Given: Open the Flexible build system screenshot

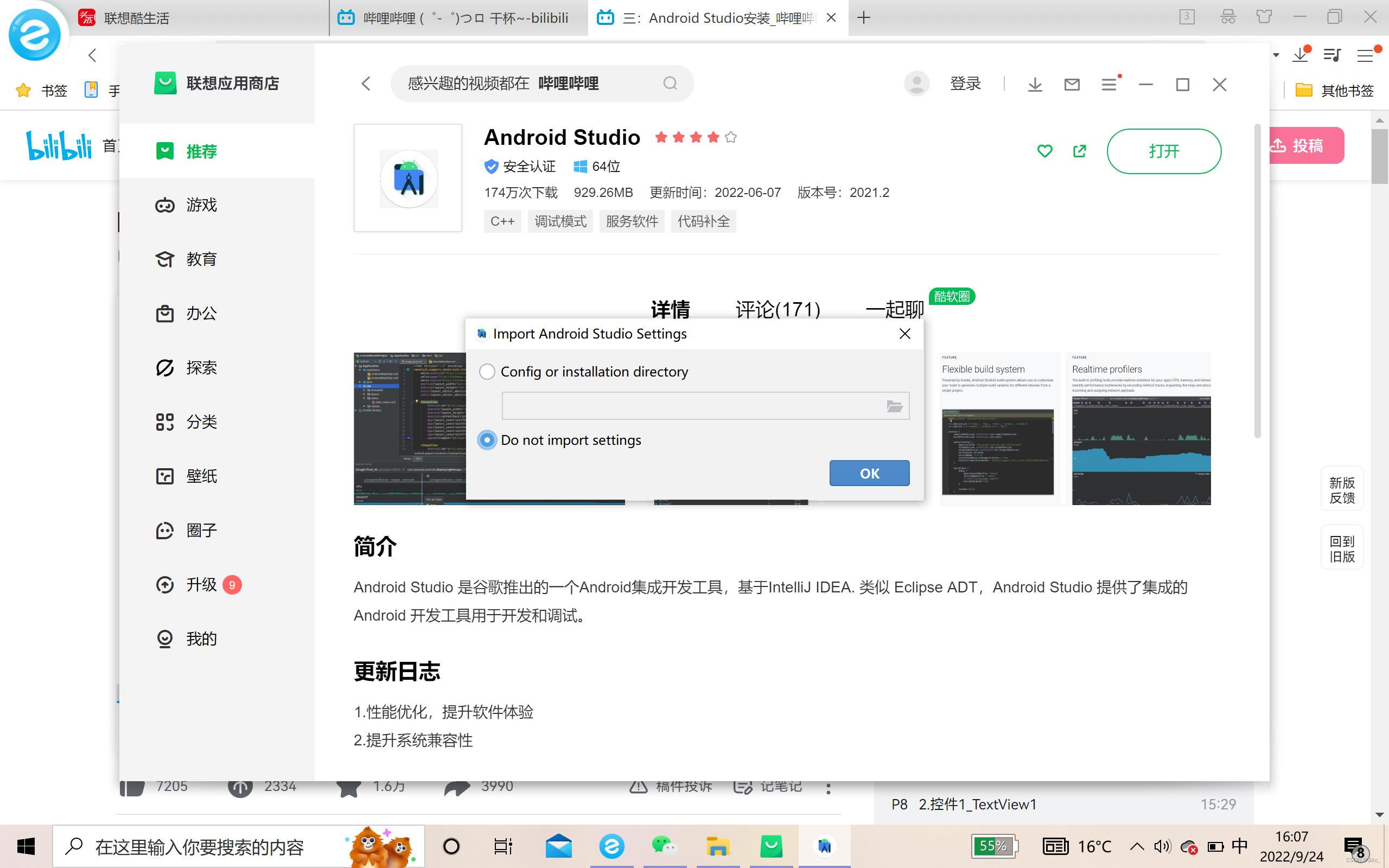Looking at the screenshot, I should pyautogui.click(x=1000, y=429).
